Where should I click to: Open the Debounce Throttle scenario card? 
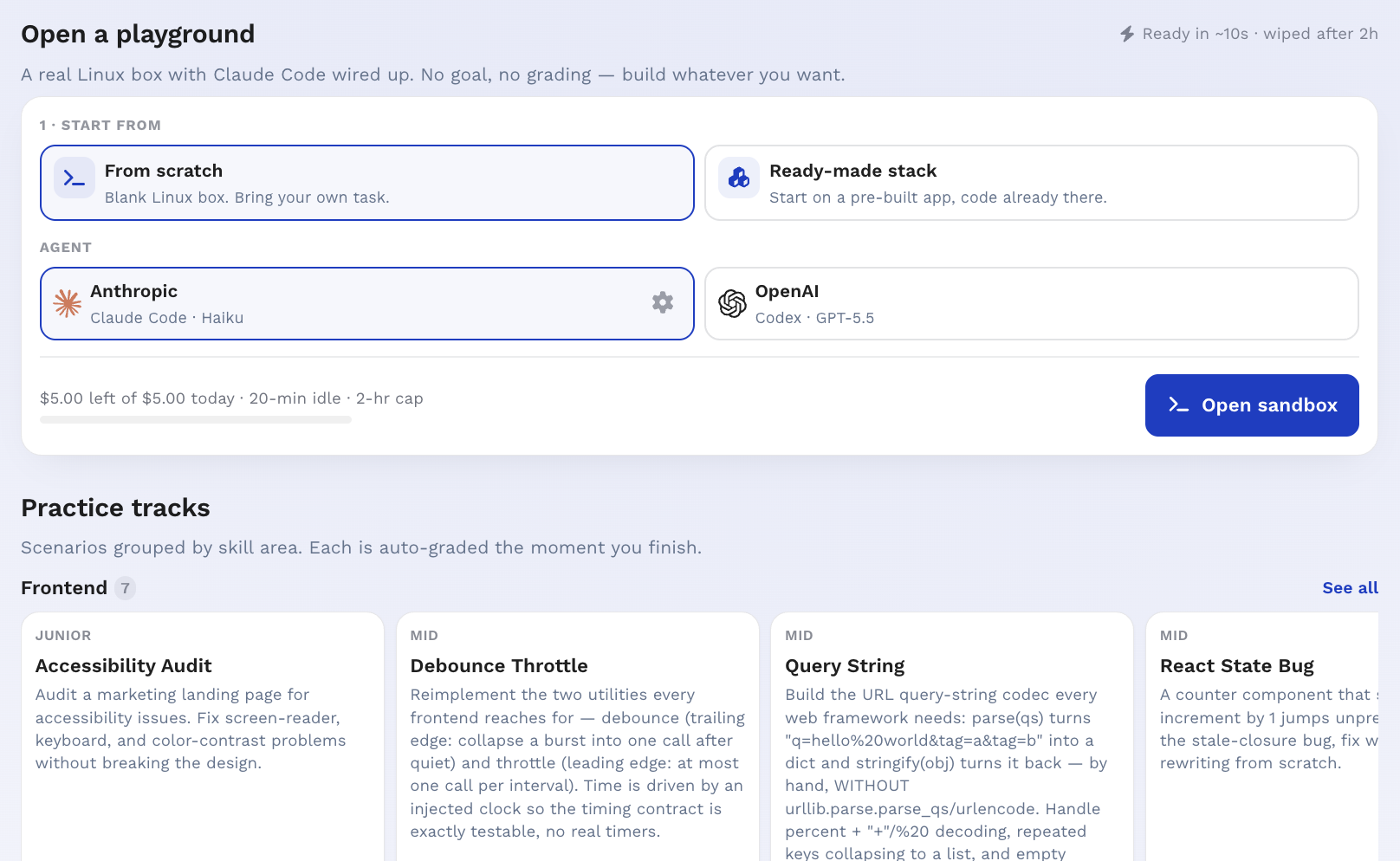pos(578,737)
